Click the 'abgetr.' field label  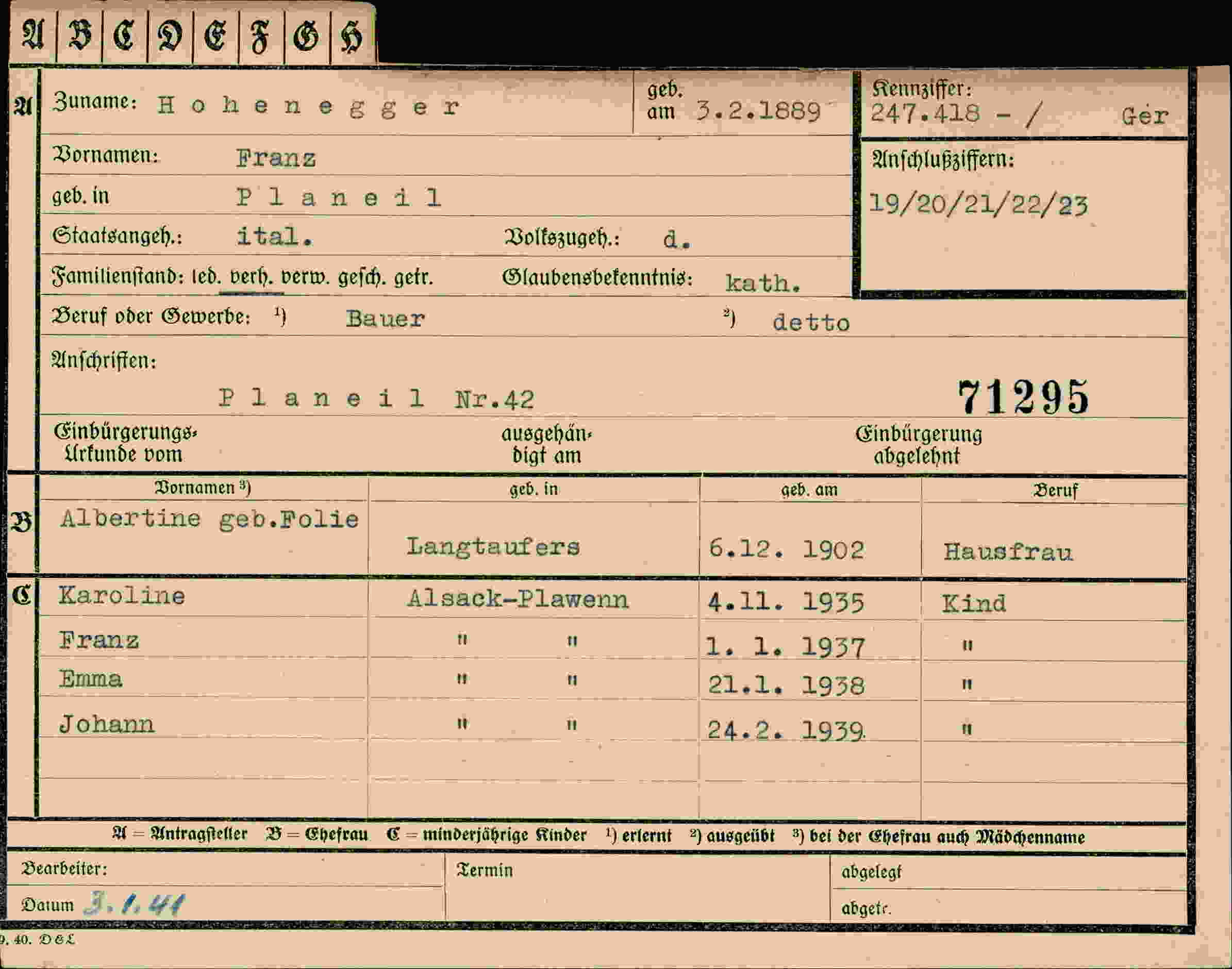[x=866, y=908]
